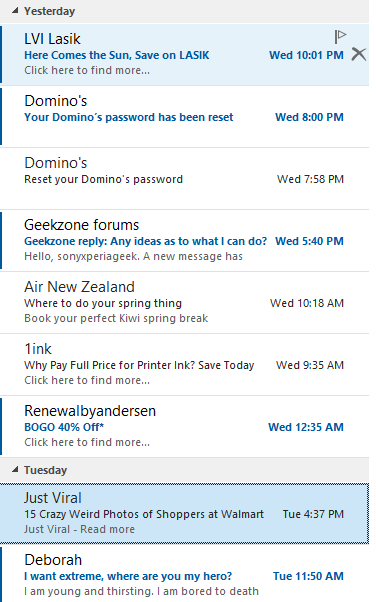Collapse the Tuesday group triangle
This screenshot has height=602, width=376.
point(15,469)
